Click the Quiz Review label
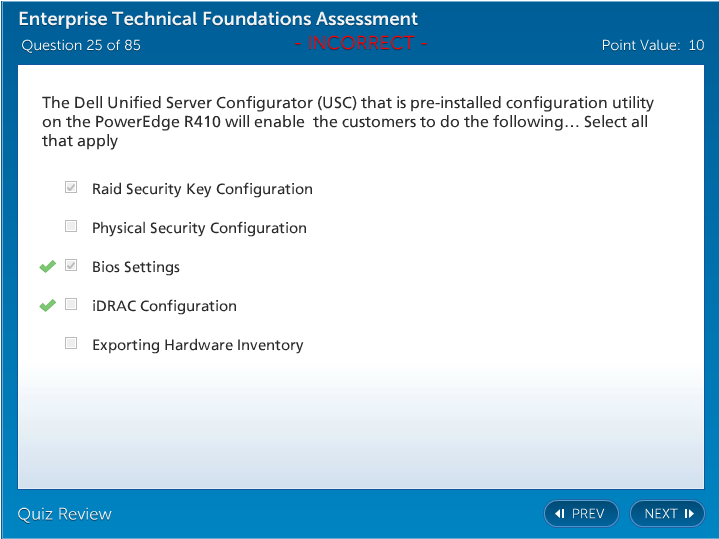Viewport: 719px width, 539px height. coord(65,514)
